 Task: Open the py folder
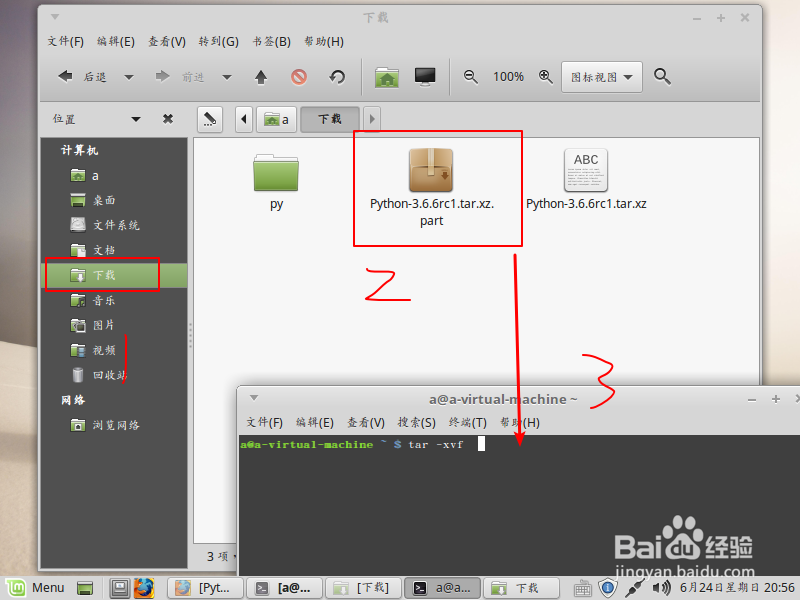(277, 177)
